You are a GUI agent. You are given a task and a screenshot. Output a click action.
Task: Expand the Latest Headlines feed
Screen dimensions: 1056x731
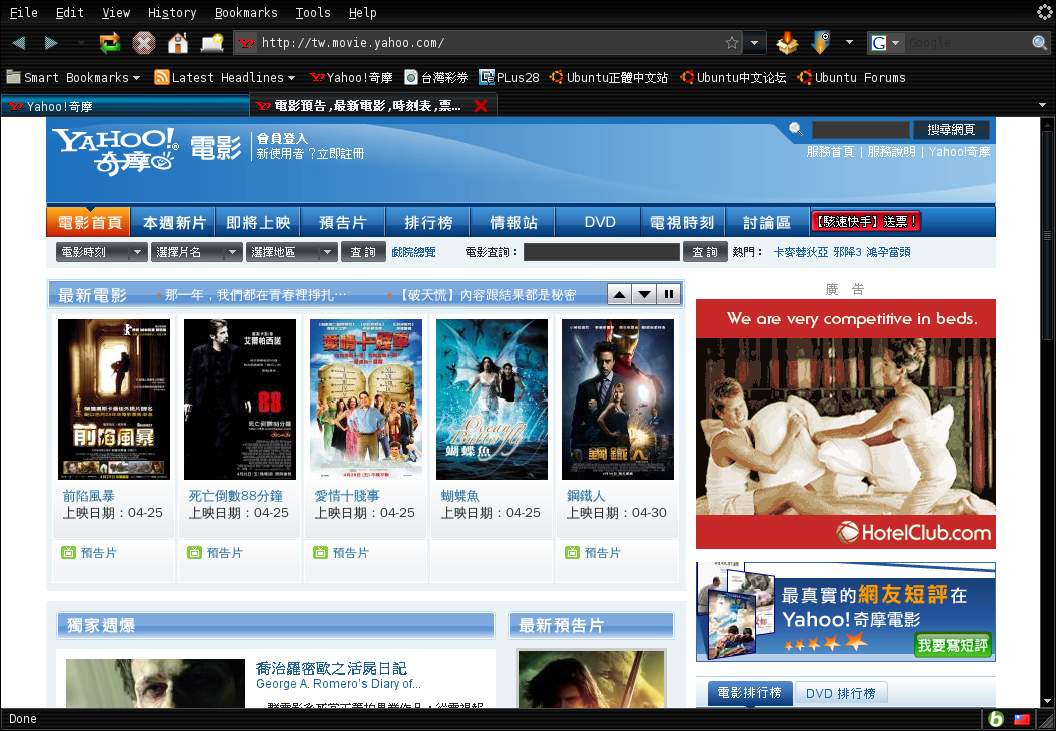point(224,77)
